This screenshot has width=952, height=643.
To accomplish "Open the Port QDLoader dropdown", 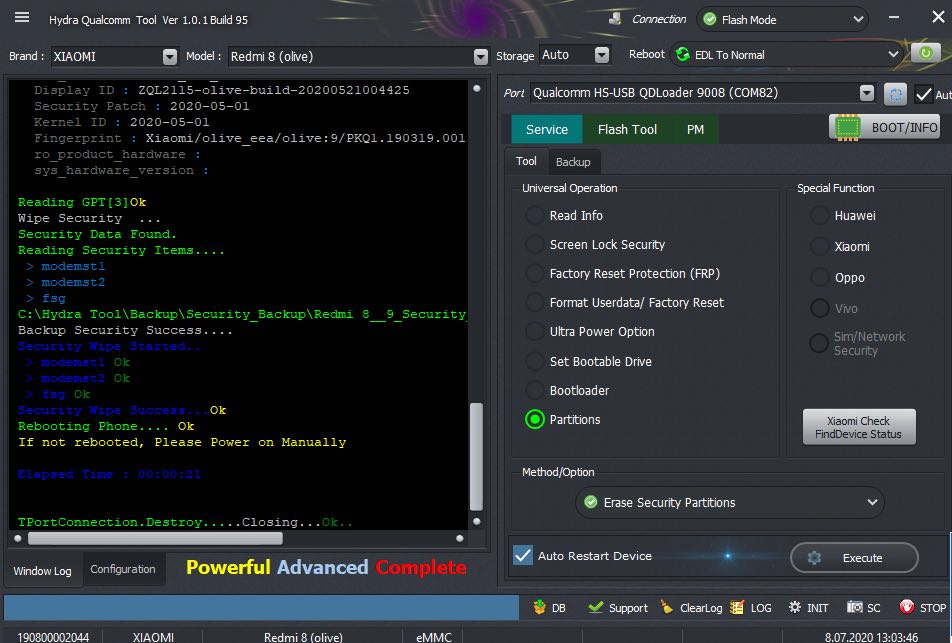I will pos(867,93).
